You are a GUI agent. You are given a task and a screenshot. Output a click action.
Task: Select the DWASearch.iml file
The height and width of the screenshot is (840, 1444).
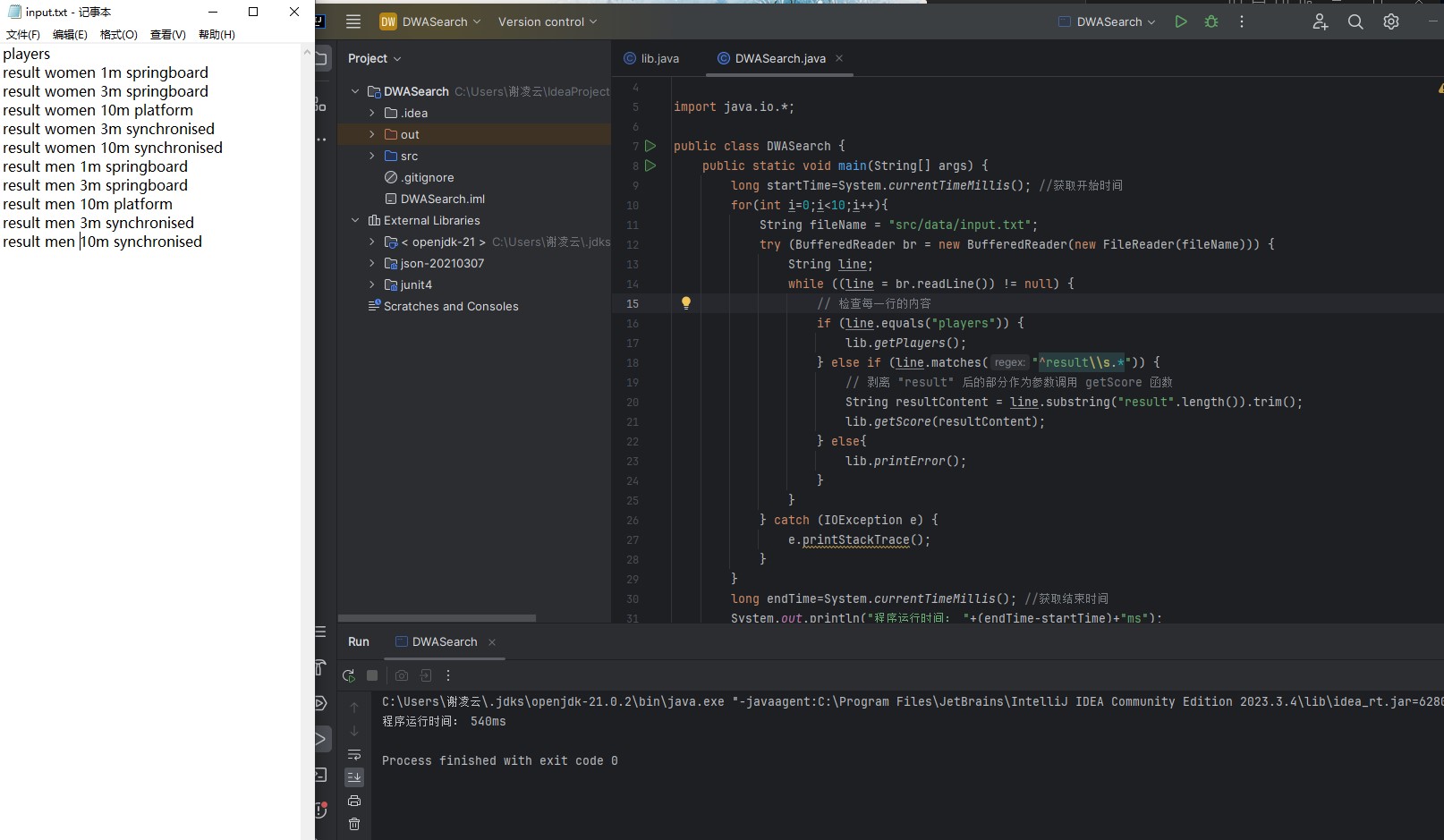(435, 199)
